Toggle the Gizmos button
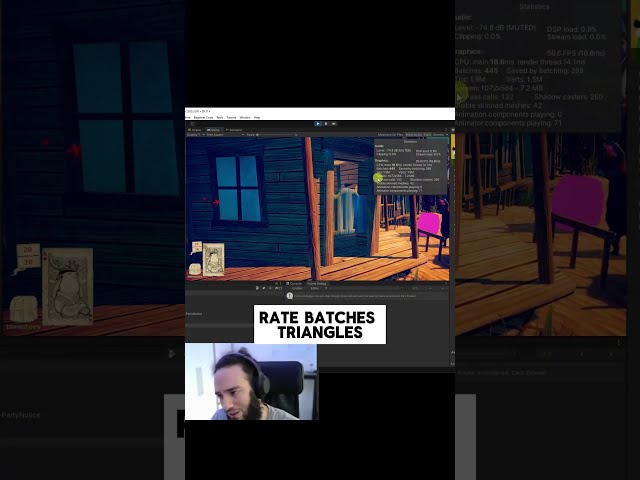Screen dimensions: 640x480 click(438, 135)
